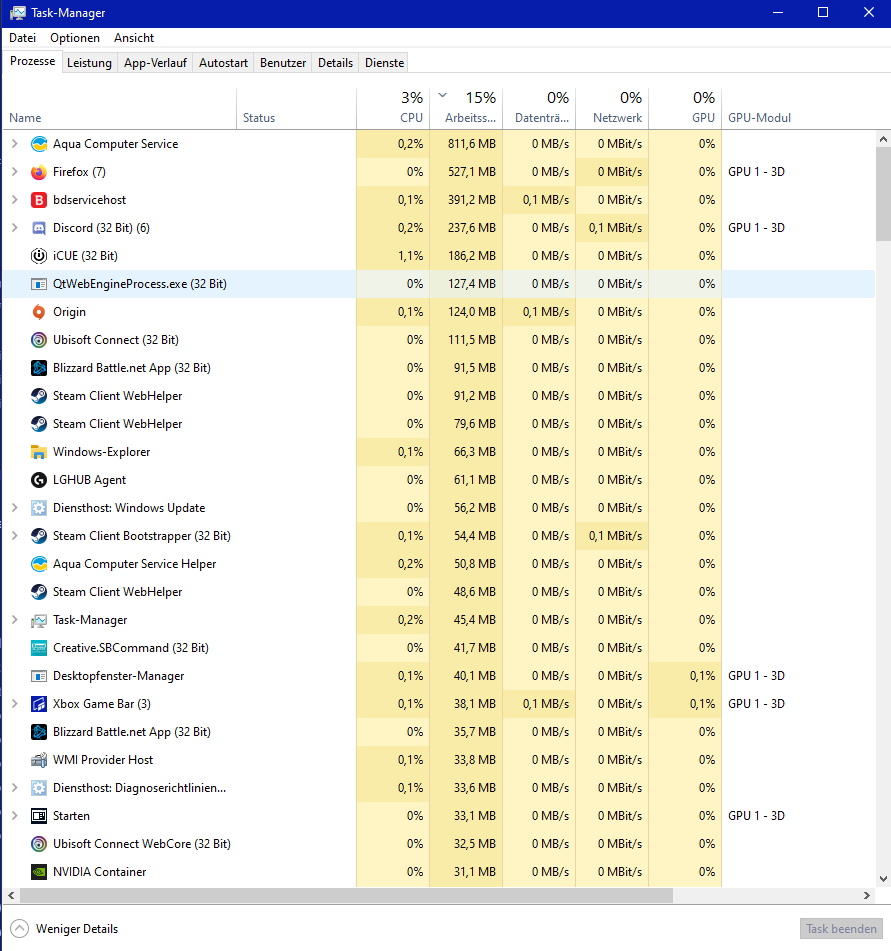Select the Discord icon in process list

pos(39,228)
